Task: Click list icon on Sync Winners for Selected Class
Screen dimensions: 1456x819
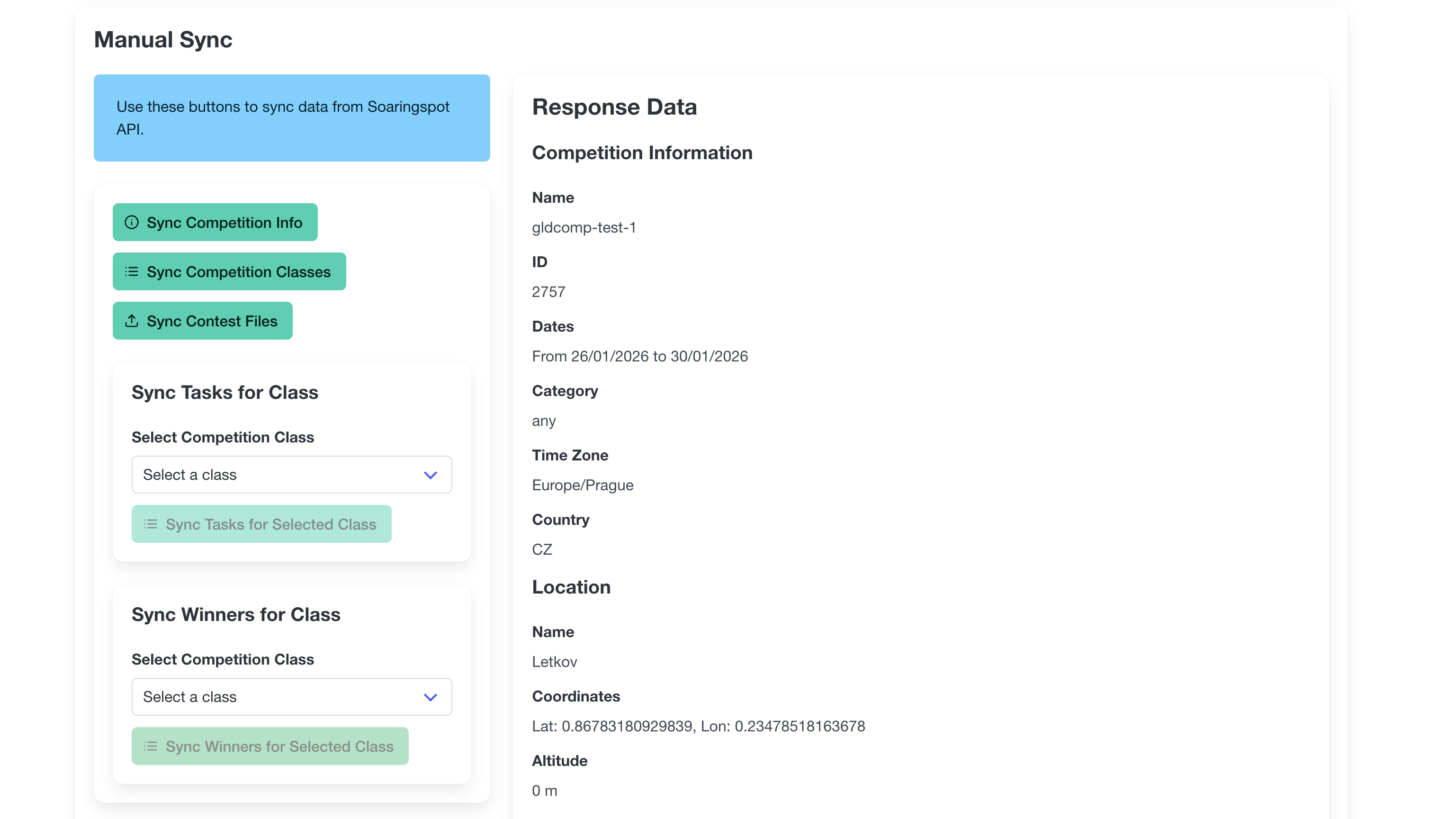Action: [150, 746]
